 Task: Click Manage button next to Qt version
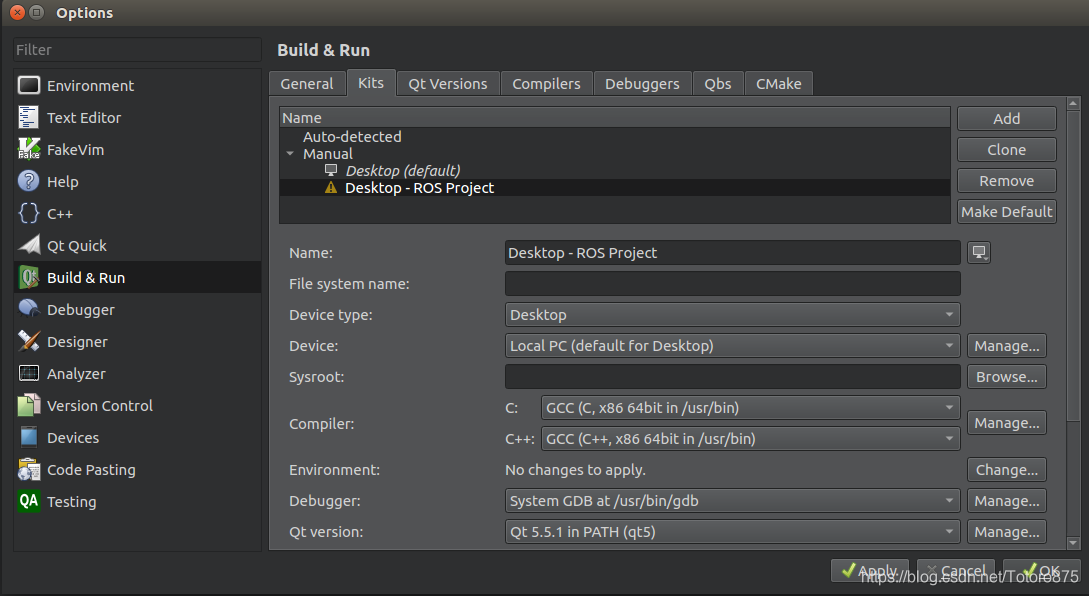1006,531
